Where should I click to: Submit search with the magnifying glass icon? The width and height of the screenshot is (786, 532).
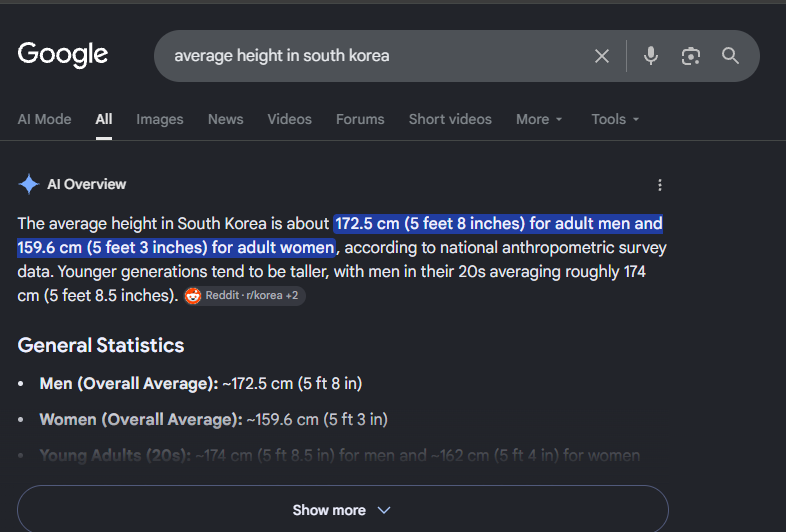coord(730,56)
